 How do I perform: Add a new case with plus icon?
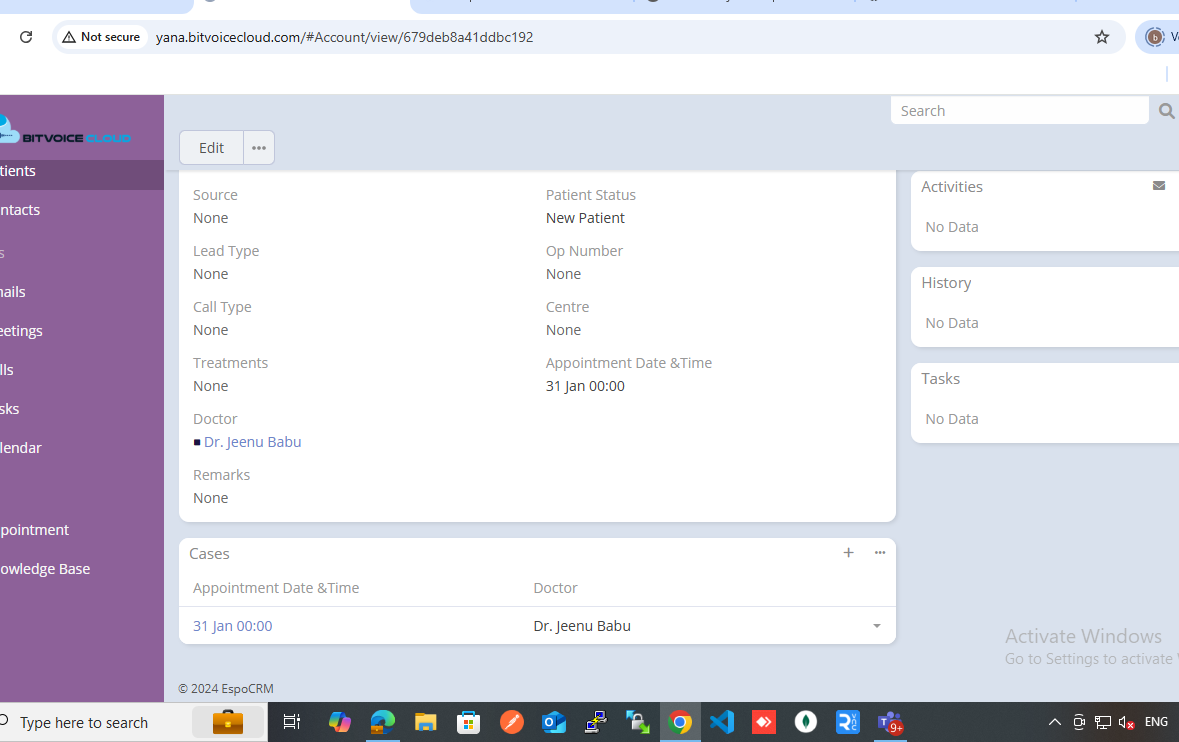pos(848,553)
